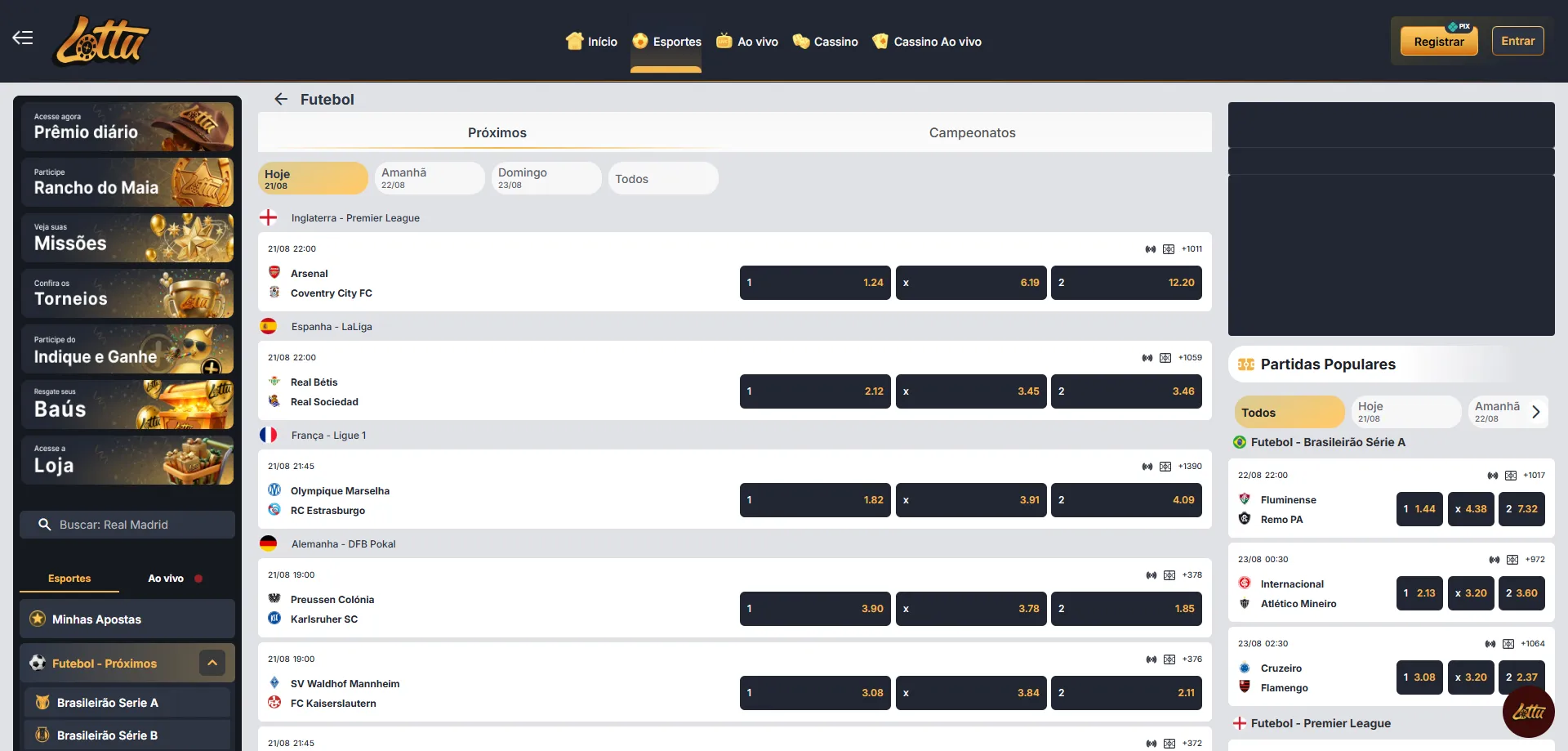Open +1017 markets for Fluminense match

tap(1534, 476)
